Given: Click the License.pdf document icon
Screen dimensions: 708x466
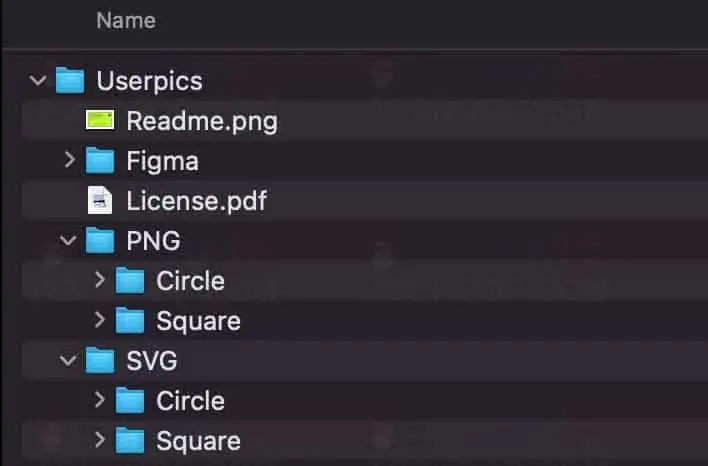Looking at the screenshot, I should pos(100,201).
